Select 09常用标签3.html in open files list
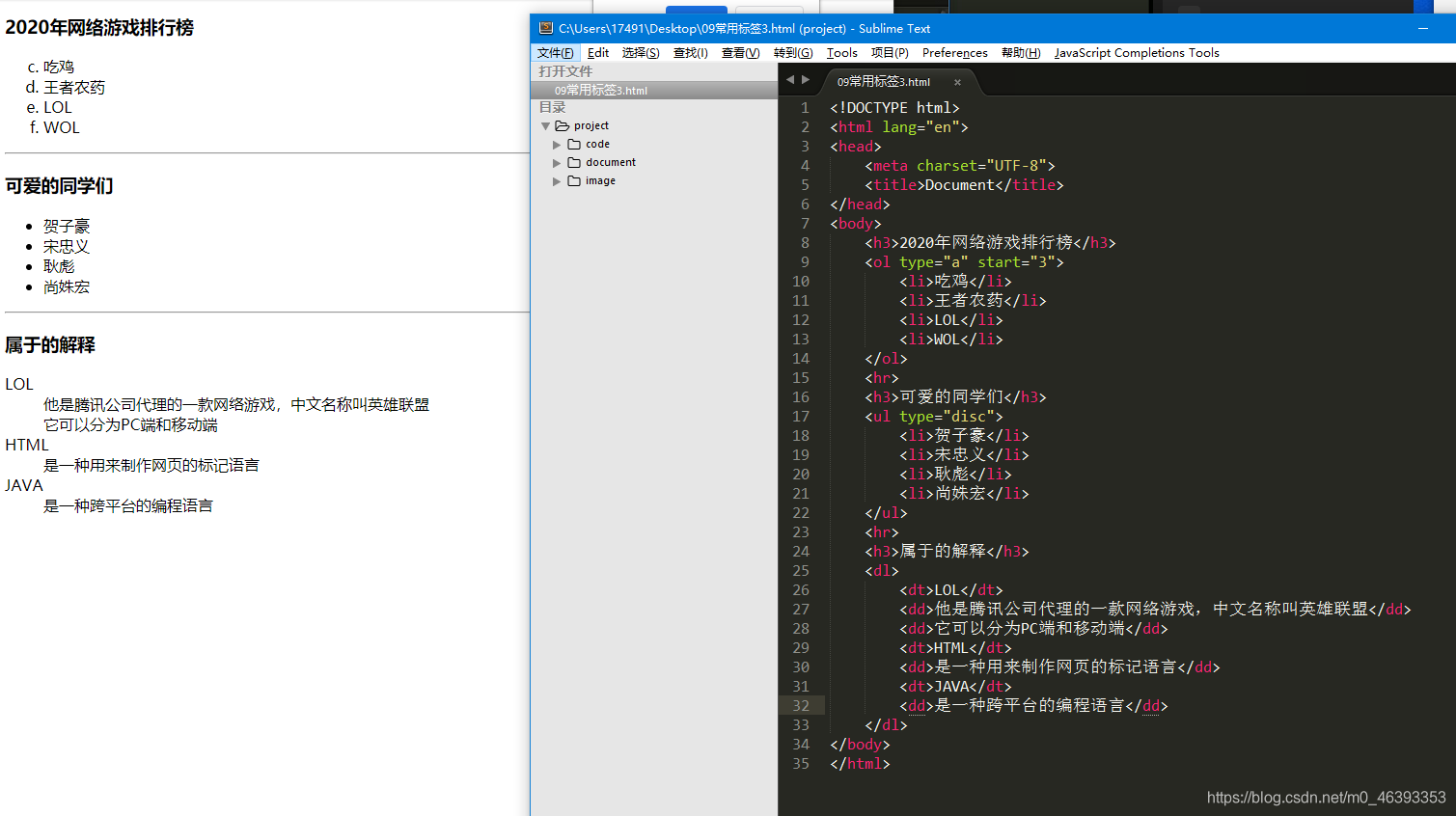 pos(654,91)
